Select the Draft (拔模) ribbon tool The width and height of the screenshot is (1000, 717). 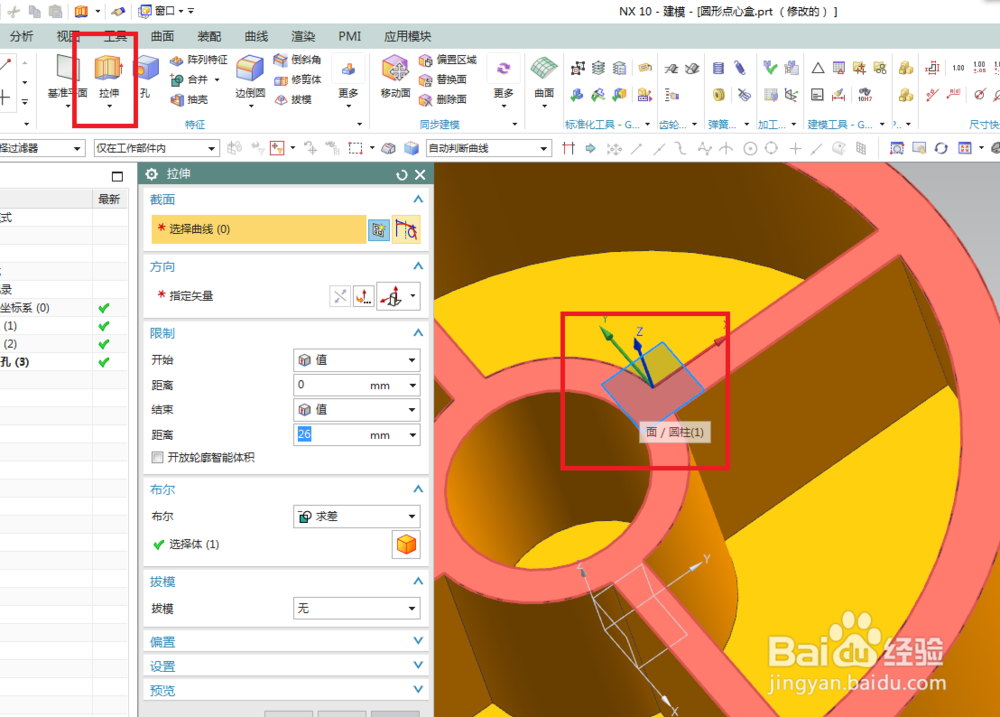coord(293,100)
